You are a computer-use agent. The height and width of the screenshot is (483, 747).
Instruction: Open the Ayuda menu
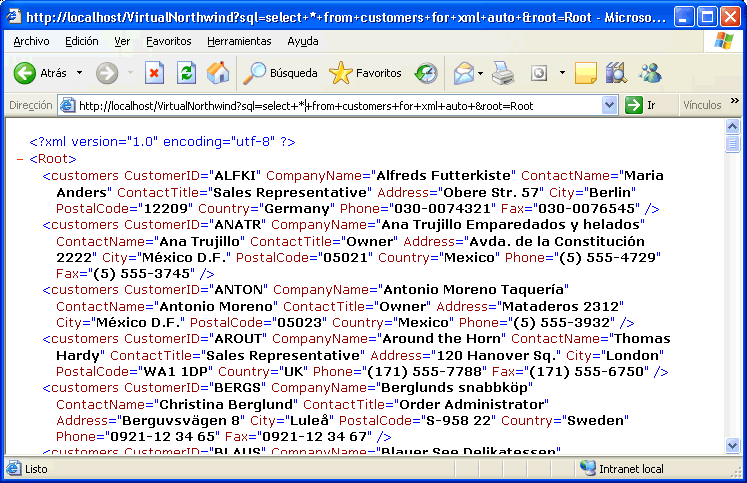pos(303,41)
